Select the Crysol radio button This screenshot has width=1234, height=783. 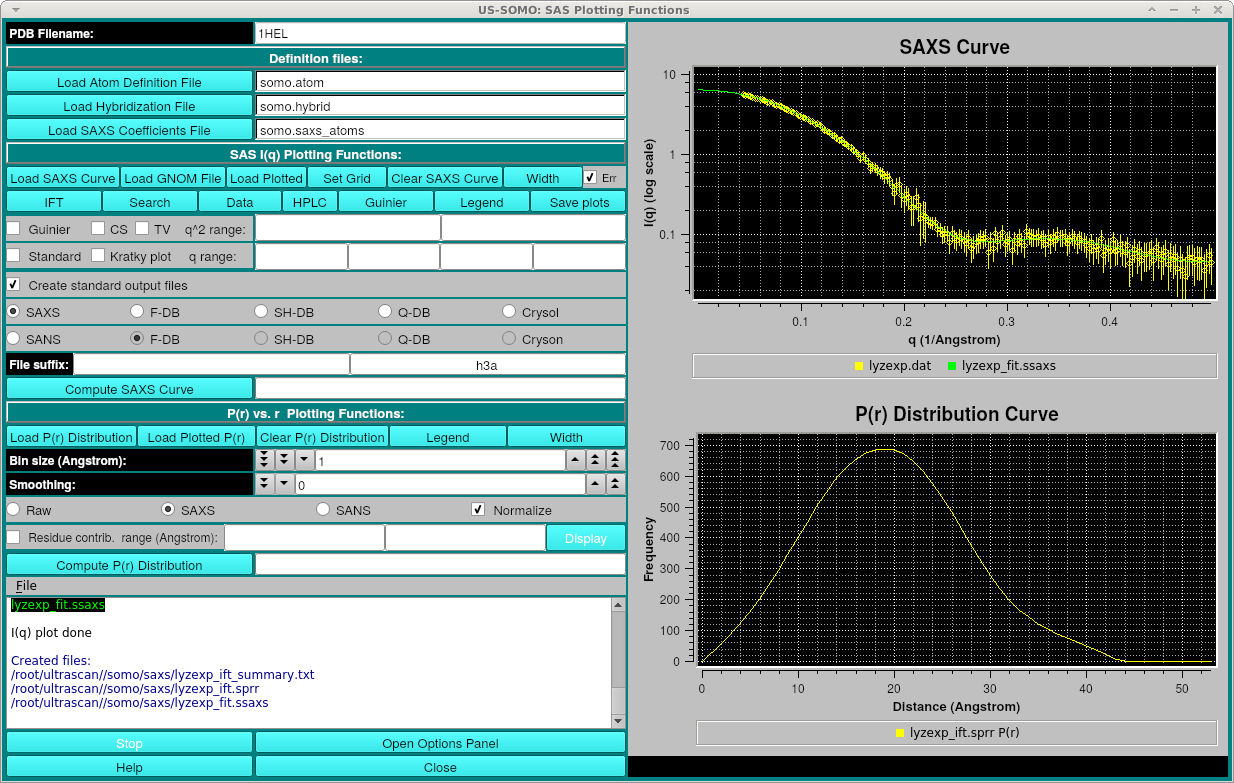click(x=510, y=312)
